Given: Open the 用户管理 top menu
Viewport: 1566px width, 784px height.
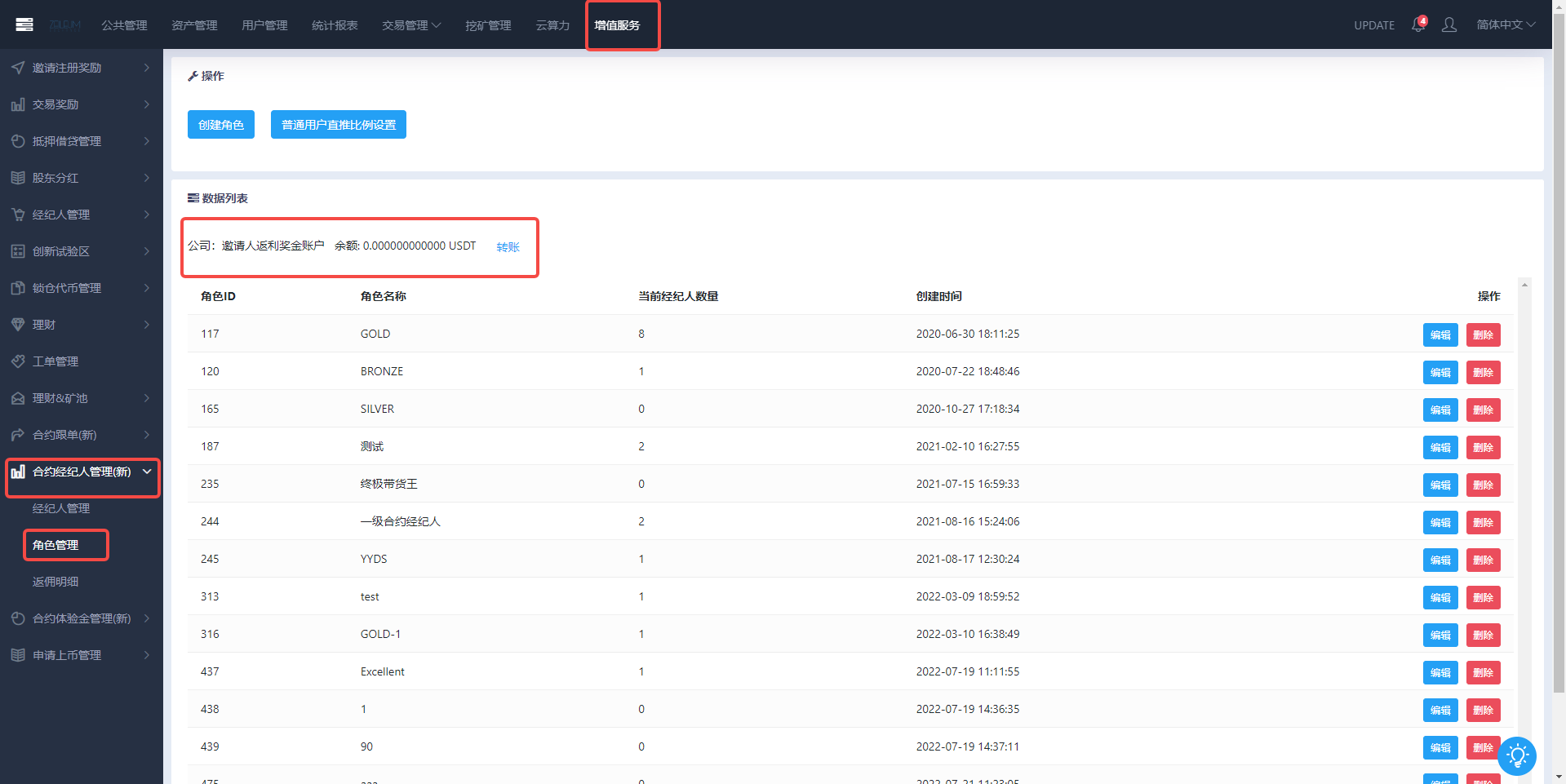Looking at the screenshot, I should 264,25.
